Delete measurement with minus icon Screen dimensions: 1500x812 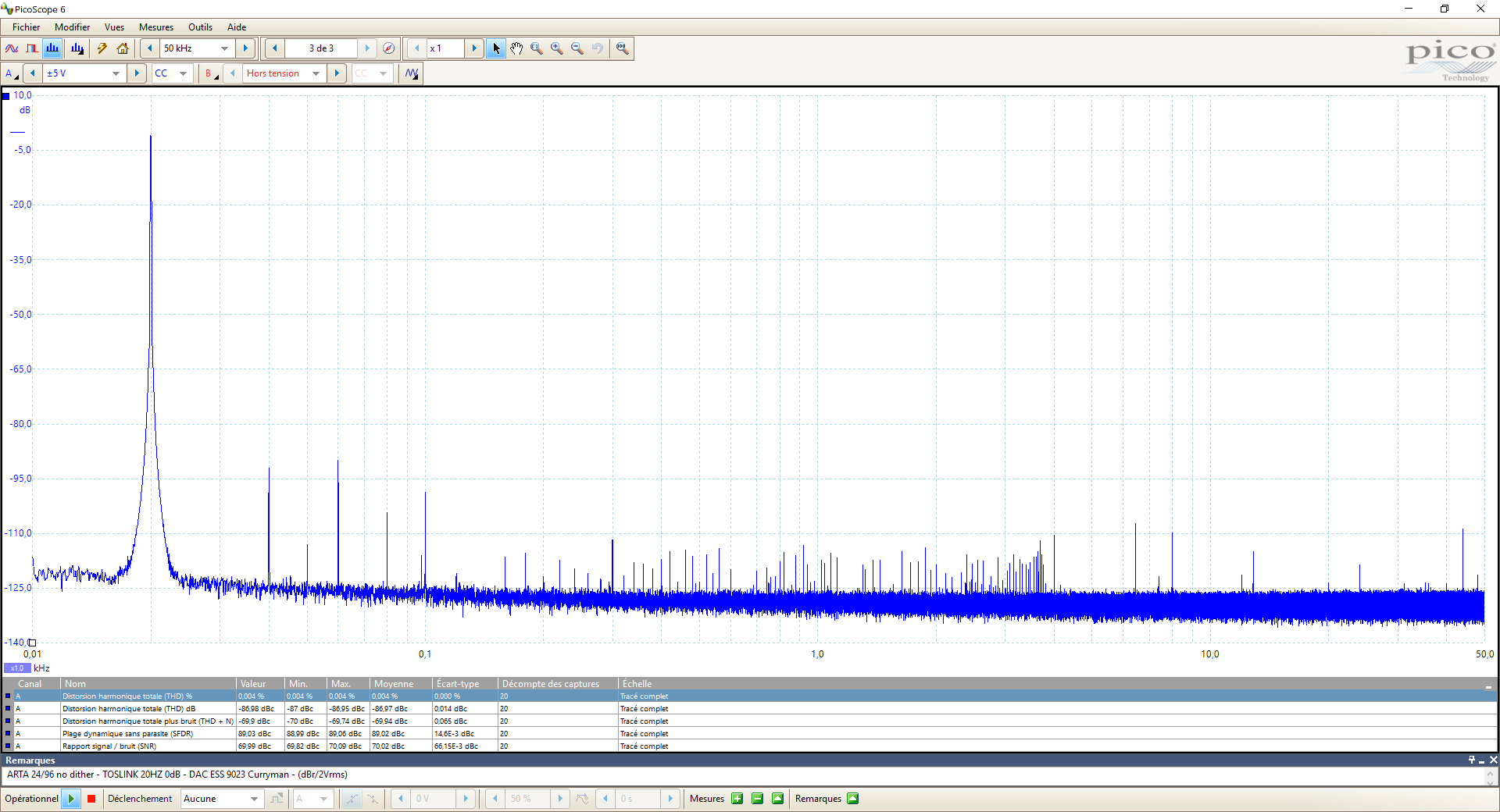[x=757, y=799]
